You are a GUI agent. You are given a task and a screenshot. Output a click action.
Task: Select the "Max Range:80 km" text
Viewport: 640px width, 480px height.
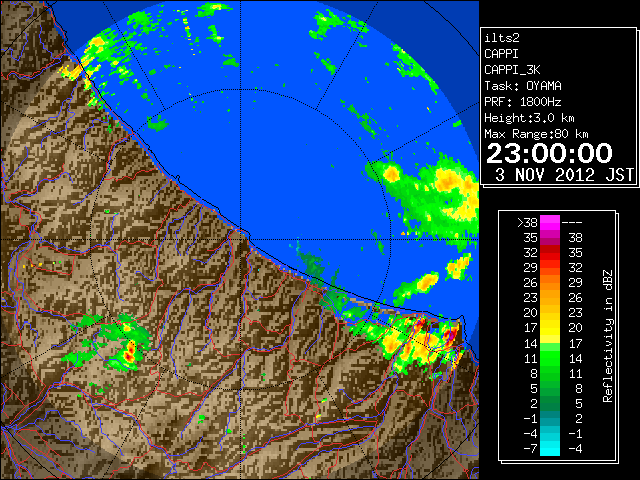[536, 134]
